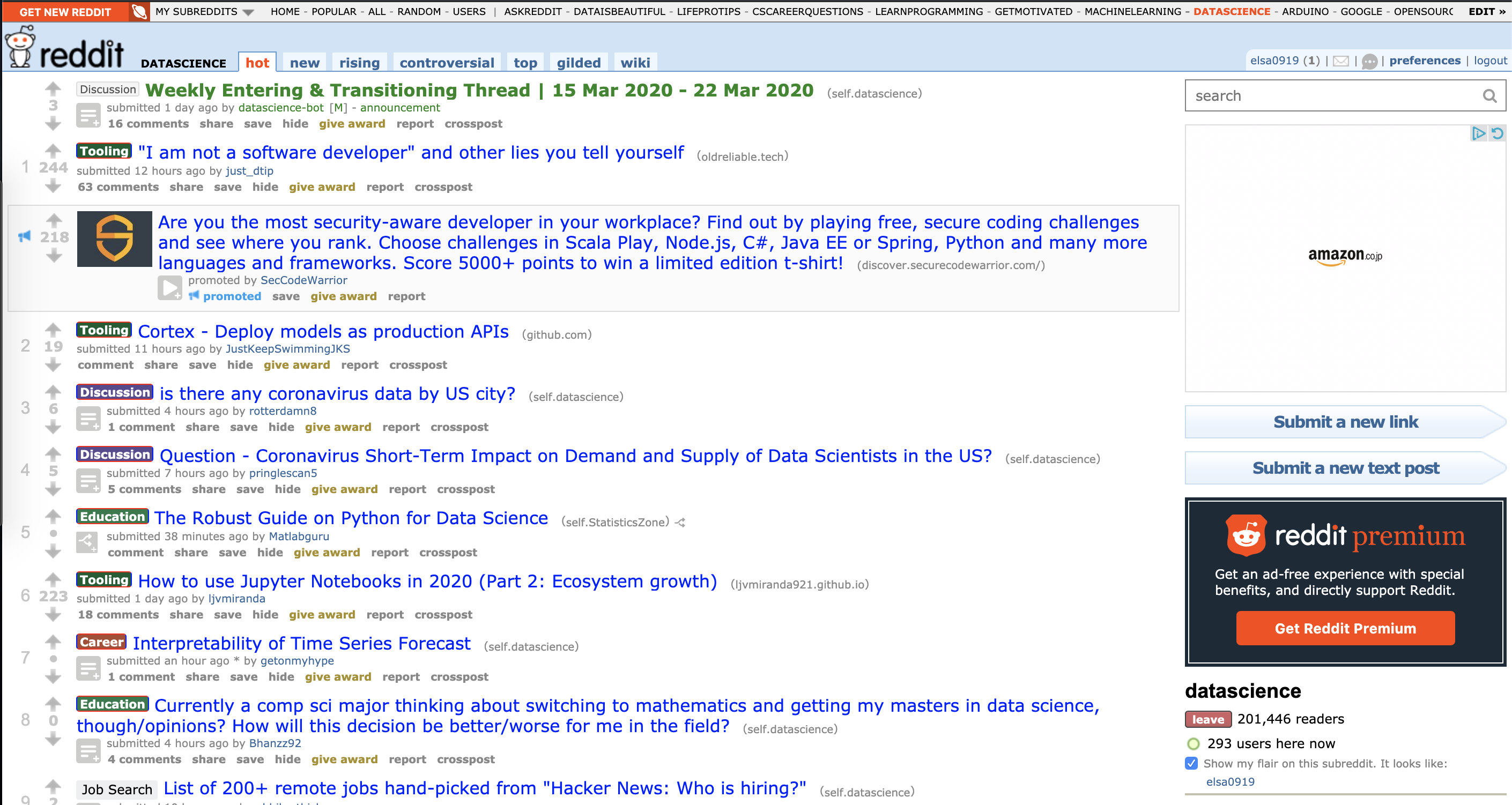Viewport: 1512px width, 805px height.
Task: Expand the promoted ad video preview
Action: pyautogui.click(x=170, y=288)
